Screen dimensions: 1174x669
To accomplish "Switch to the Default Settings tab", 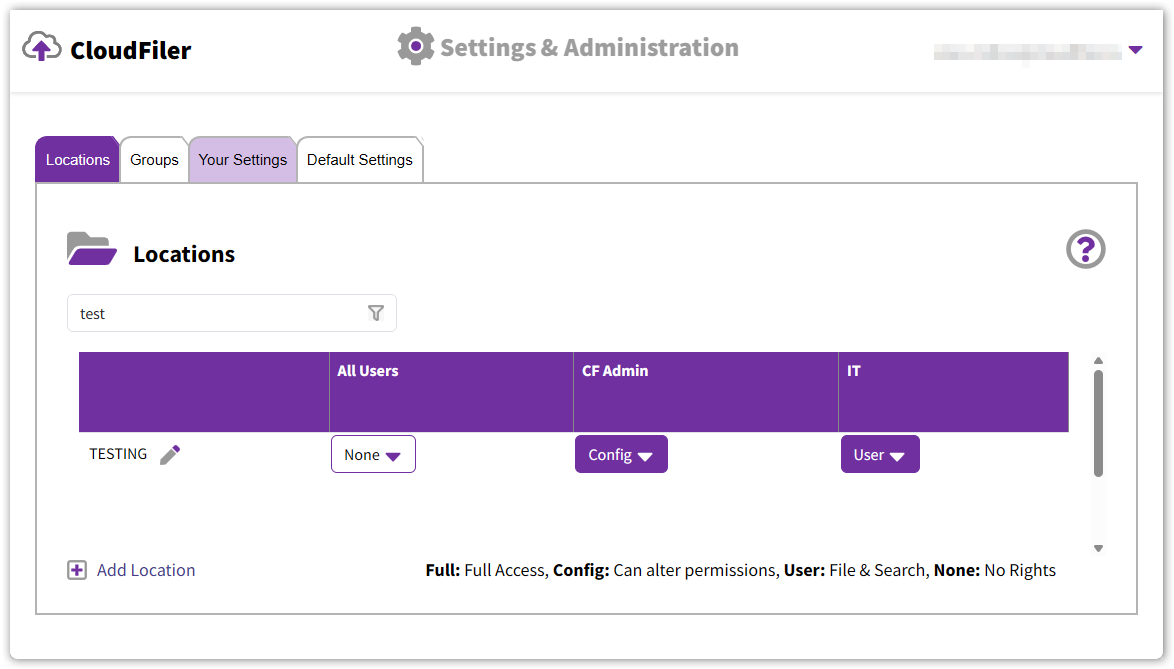I will click(359, 160).
